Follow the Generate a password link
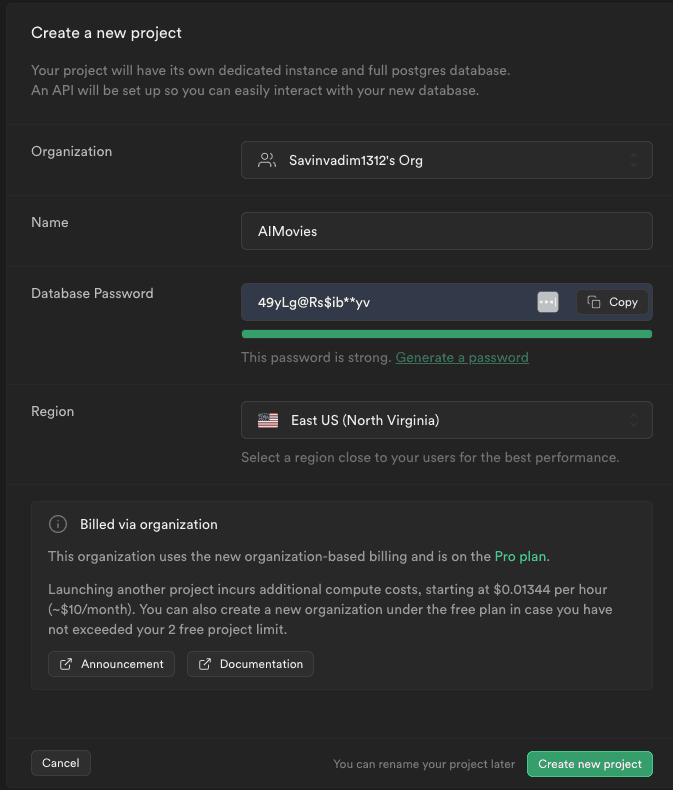Image resolution: width=673 pixels, height=790 pixels. [462, 357]
